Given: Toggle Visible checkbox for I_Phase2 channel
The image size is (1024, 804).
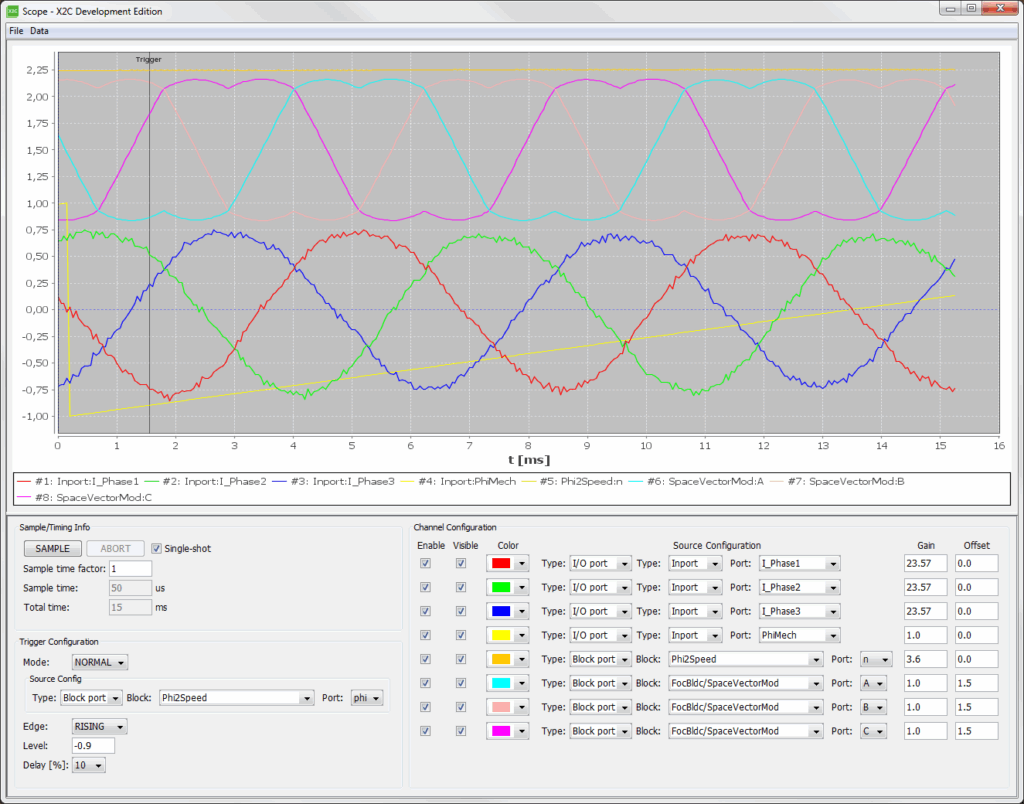Looking at the screenshot, I should tap(461, 587).
